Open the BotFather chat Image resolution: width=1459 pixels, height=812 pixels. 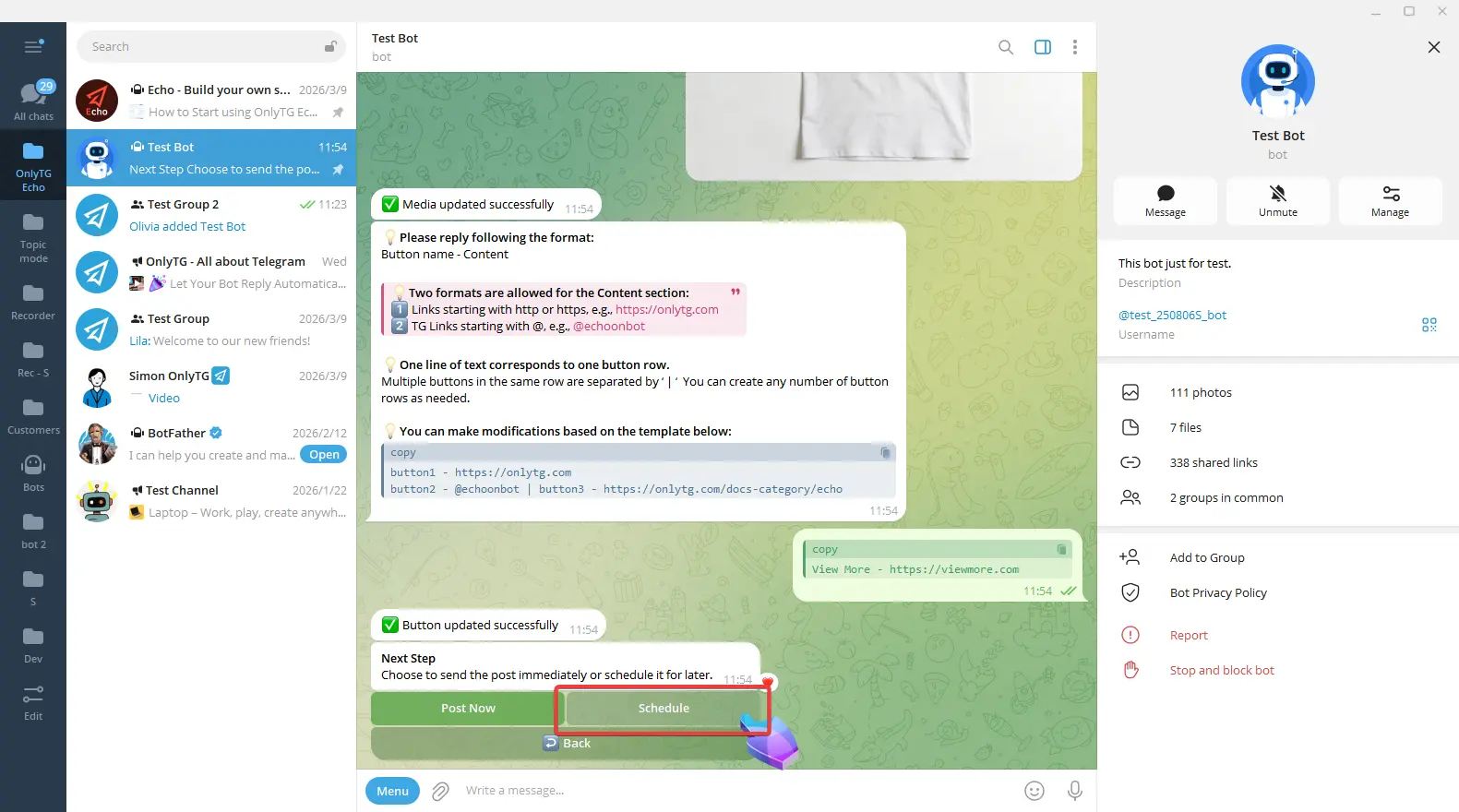coord(212,444)
